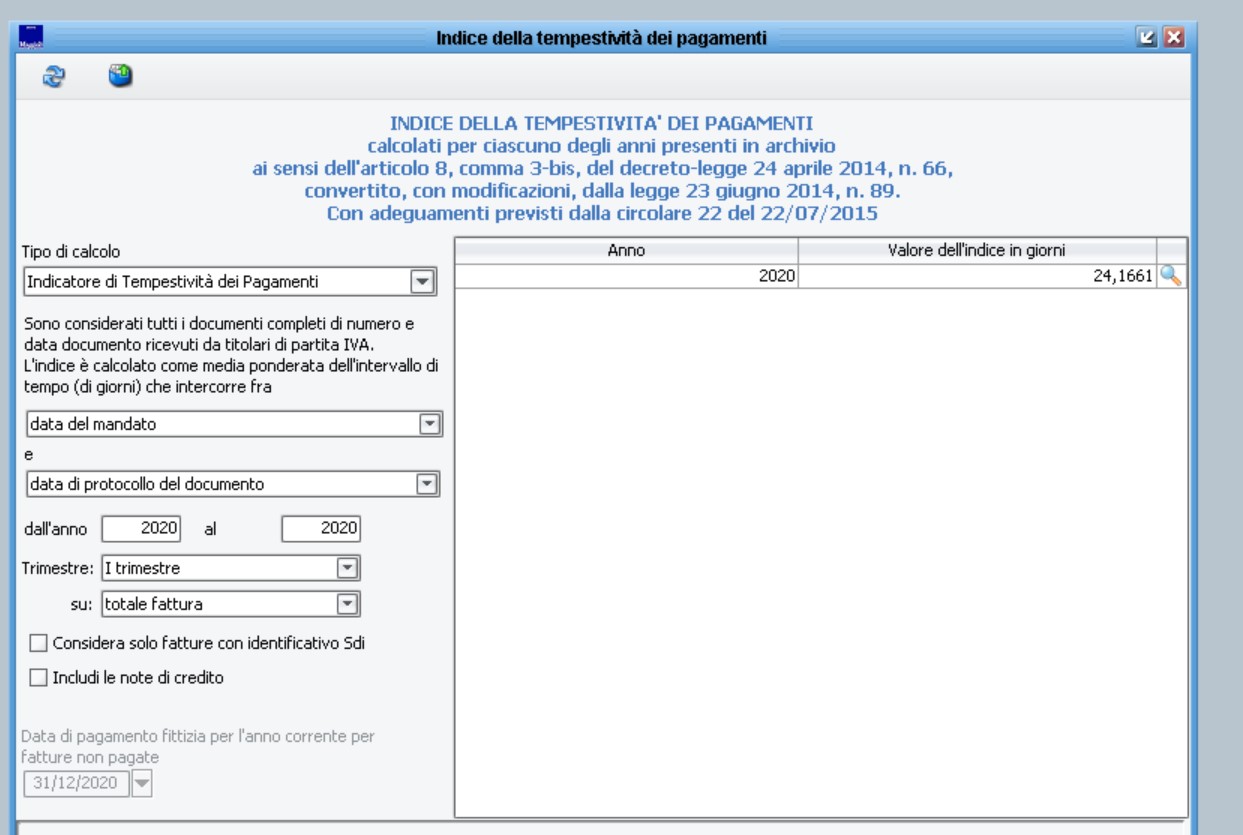Click the blue refresh arrows toolbar icon
The image size is (1243, 835).
tap(52, 77)
